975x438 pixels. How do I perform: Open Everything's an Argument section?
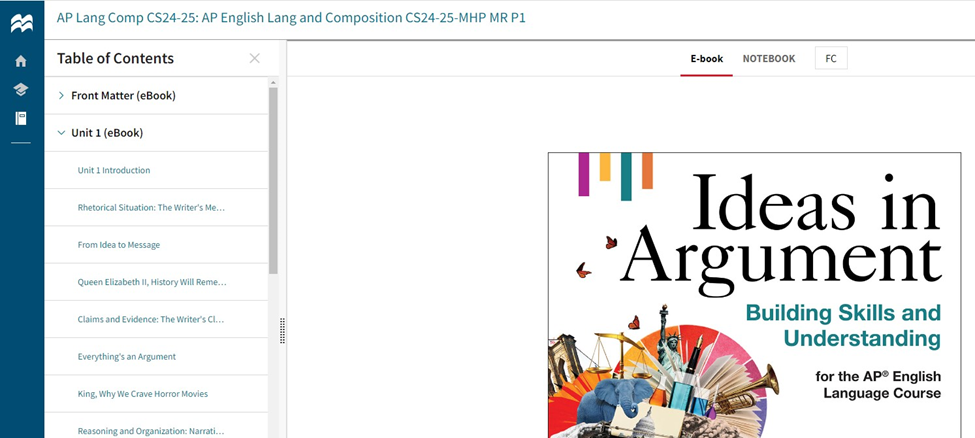tap(127, 357)
